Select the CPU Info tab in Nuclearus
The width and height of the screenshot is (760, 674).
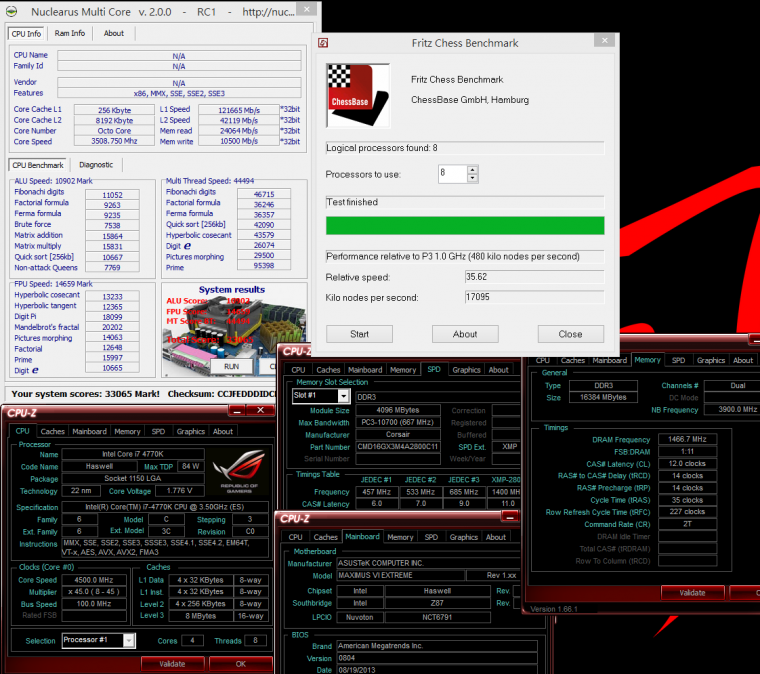(x=26, y=33)
